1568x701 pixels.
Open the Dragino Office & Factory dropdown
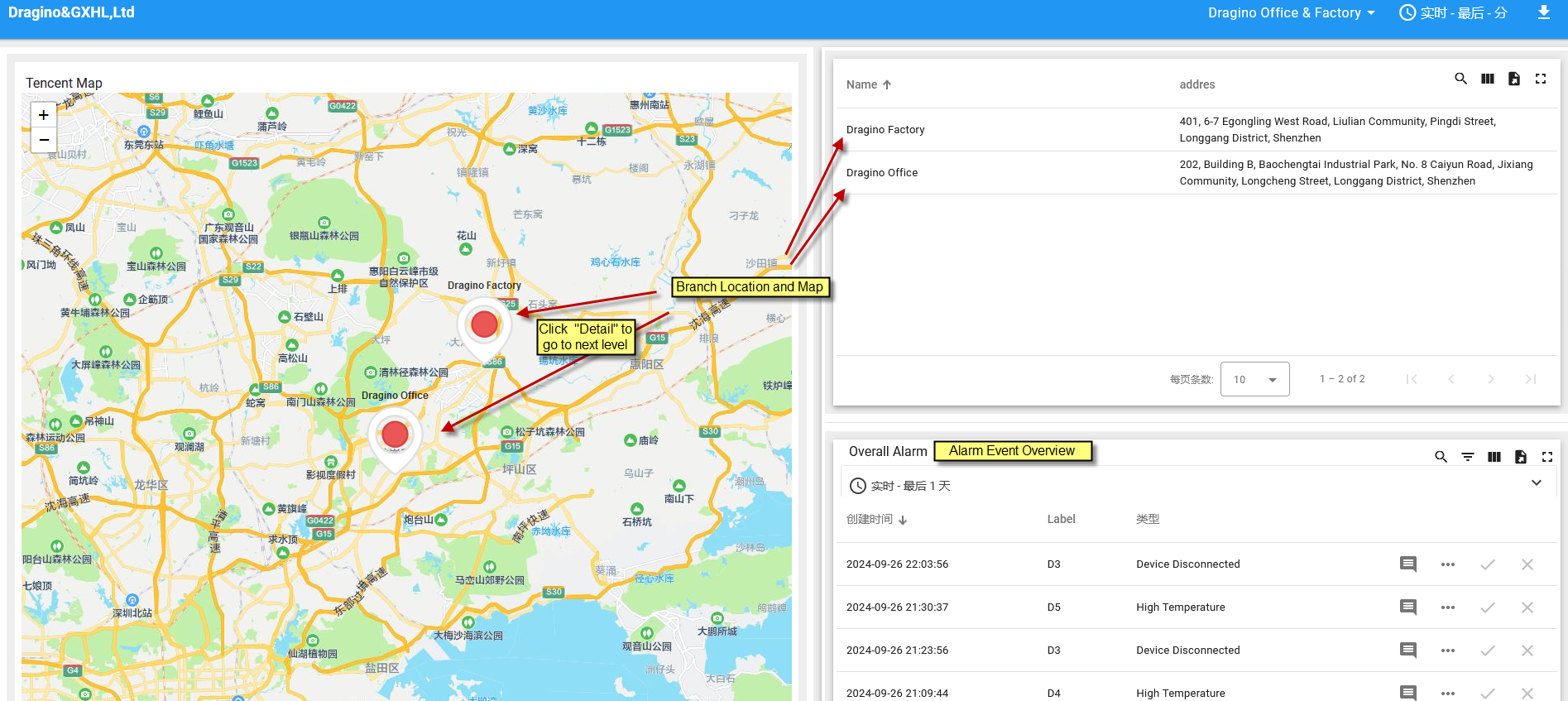click(x=1291, y=13)
